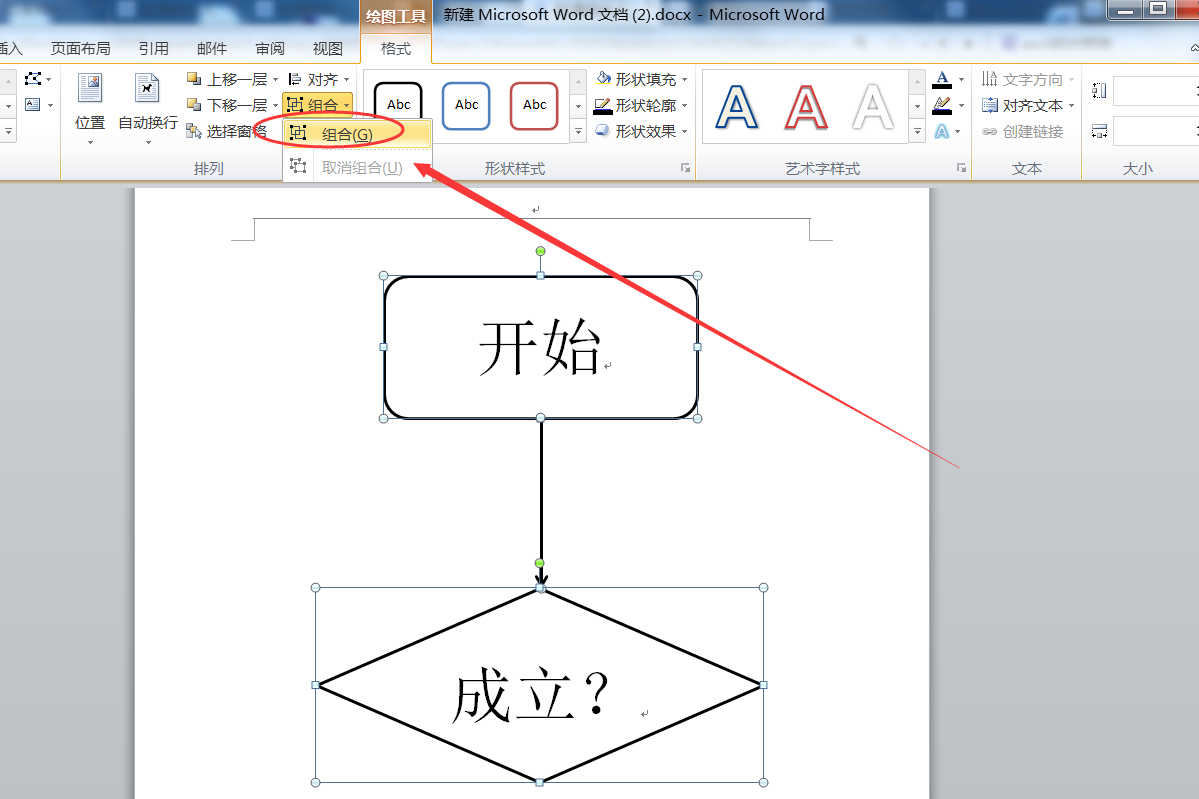Select the 成立？ diamond shape

540,685
